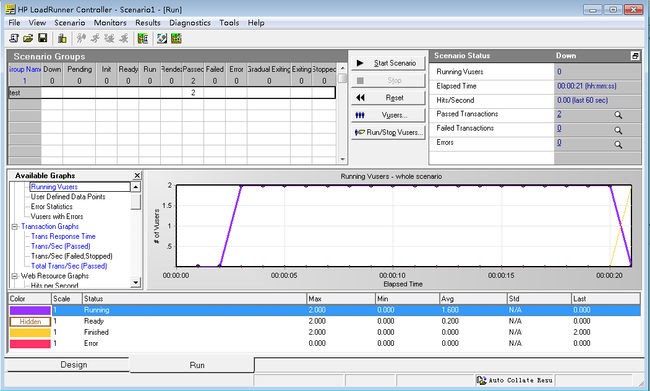Open the Monitors menu
The width and height of the screenshot is (650, 391).
(110, 23)
